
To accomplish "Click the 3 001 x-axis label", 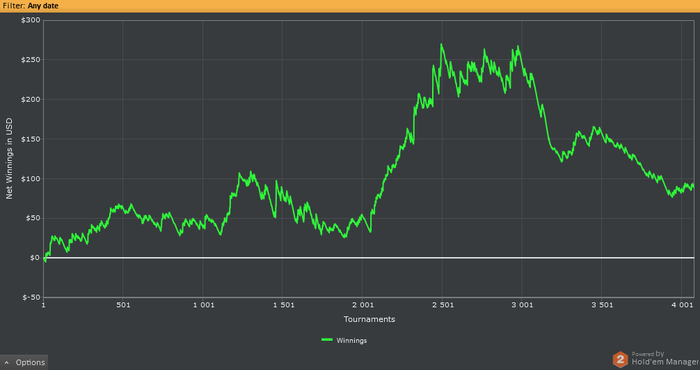I will tap(522, 305).
